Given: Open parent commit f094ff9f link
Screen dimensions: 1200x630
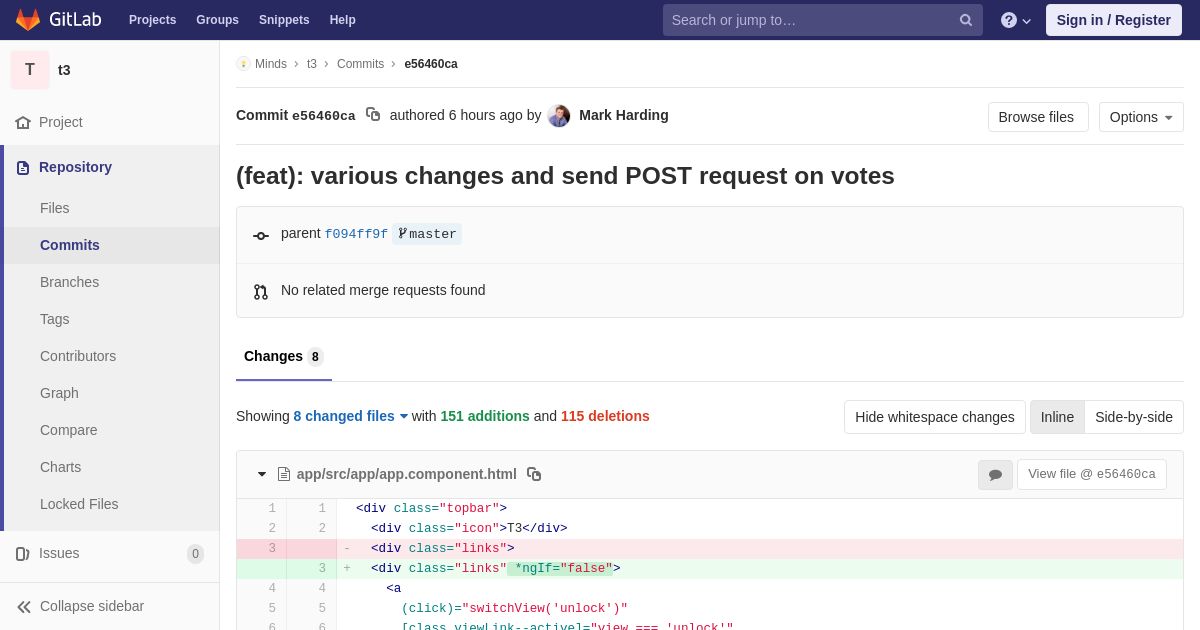Looking at the screenshot, I should [x=356, y=234].
